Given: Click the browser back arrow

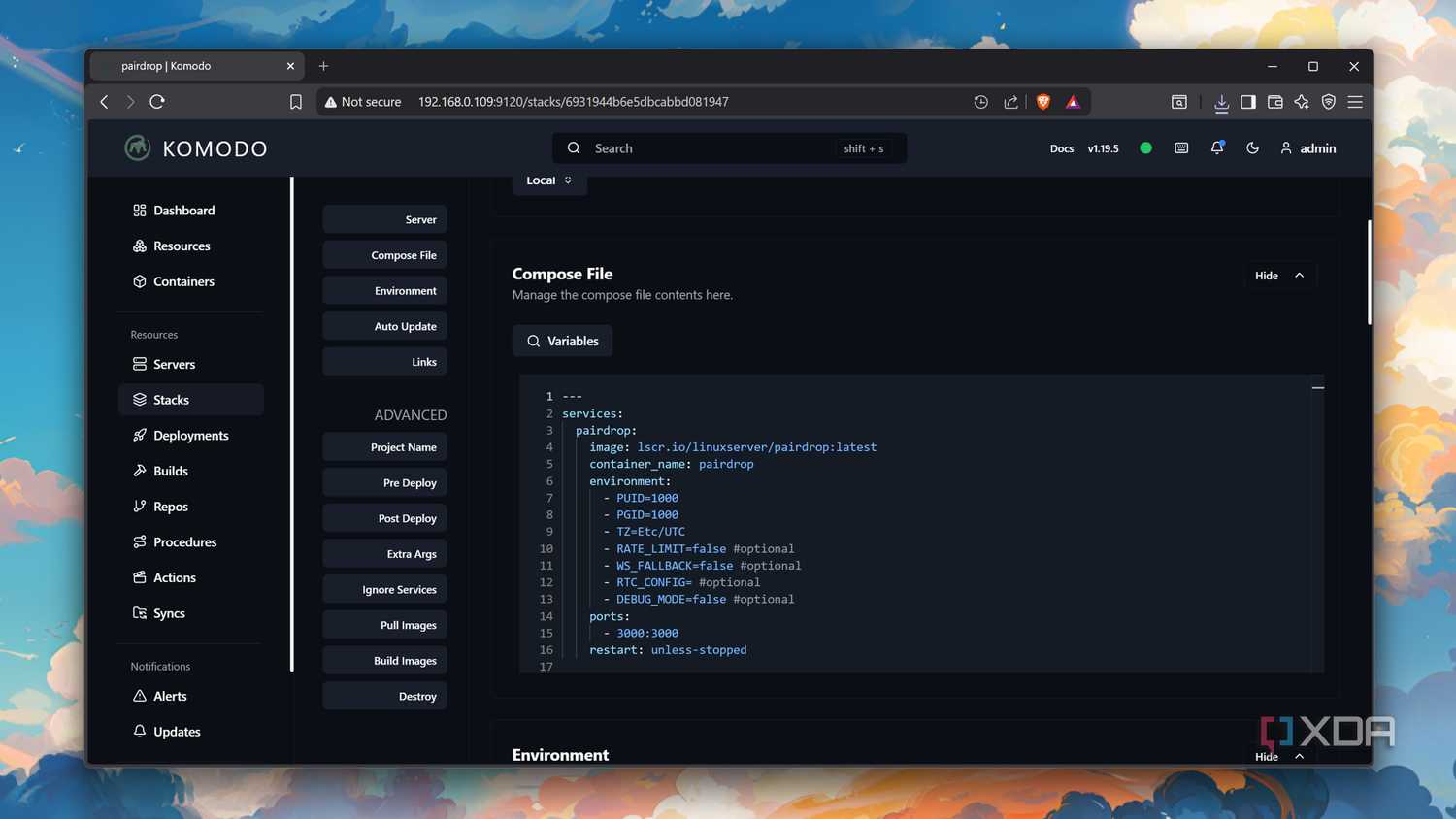Looking at the screenshot, I should (105, 102).
